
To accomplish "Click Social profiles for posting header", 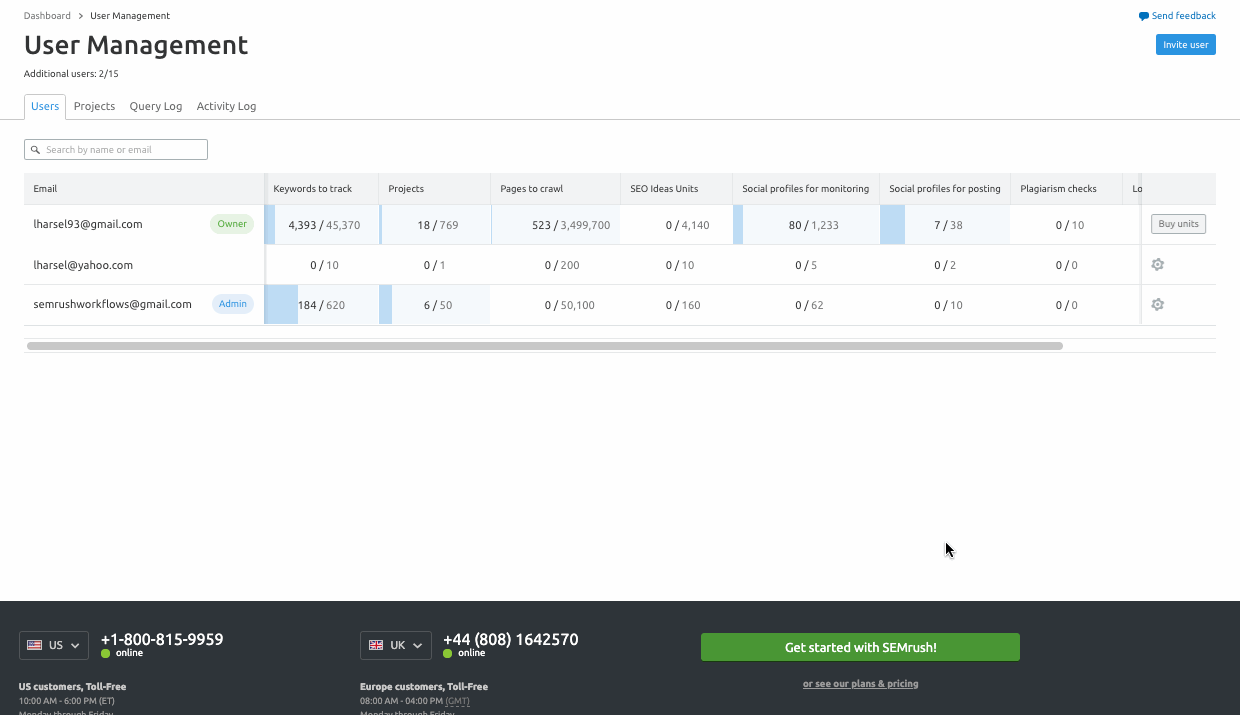I will (x=945, y=189).
